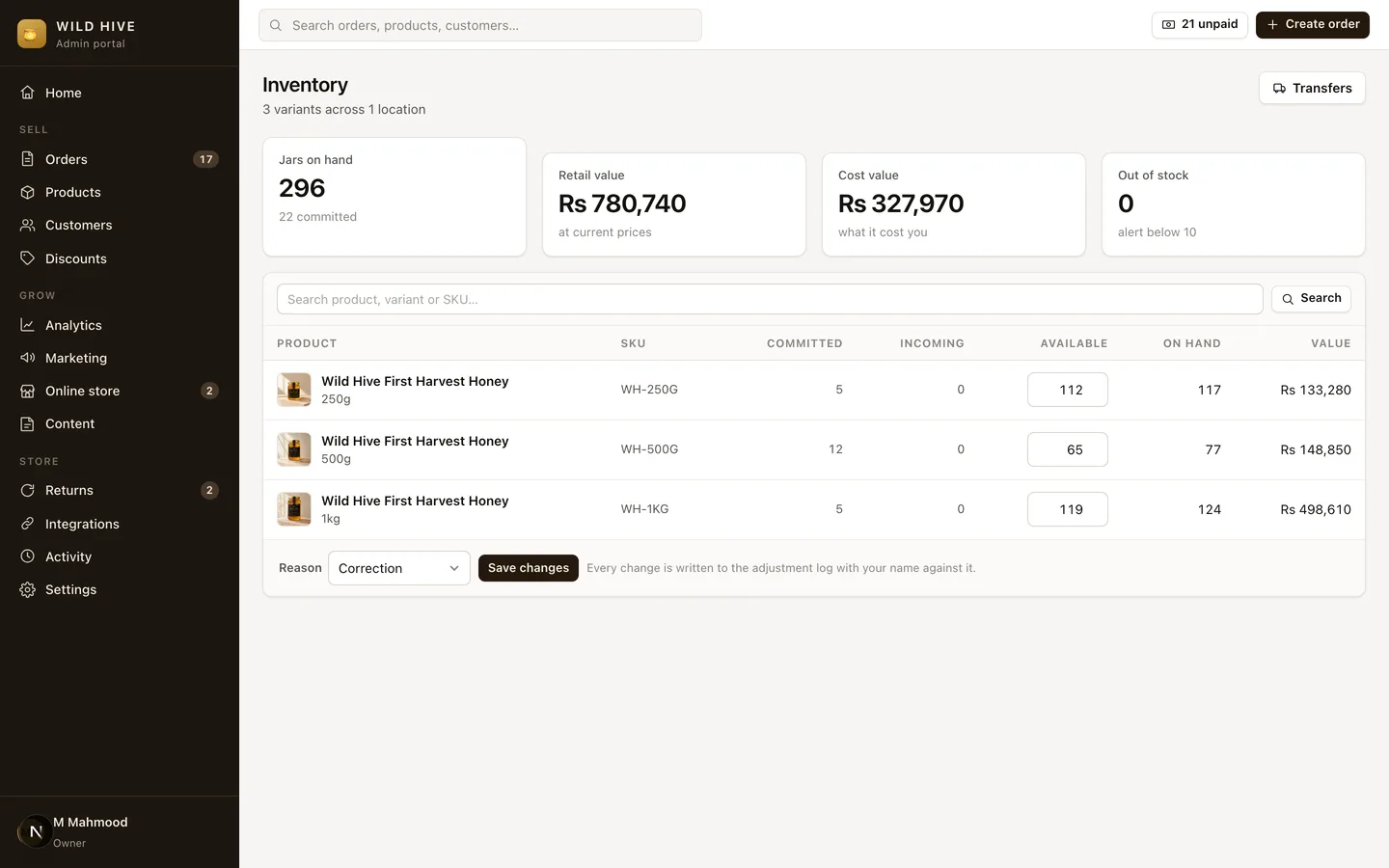Click the Settings gear icon
The image size is (1389, 868).
tap(28, 589)
